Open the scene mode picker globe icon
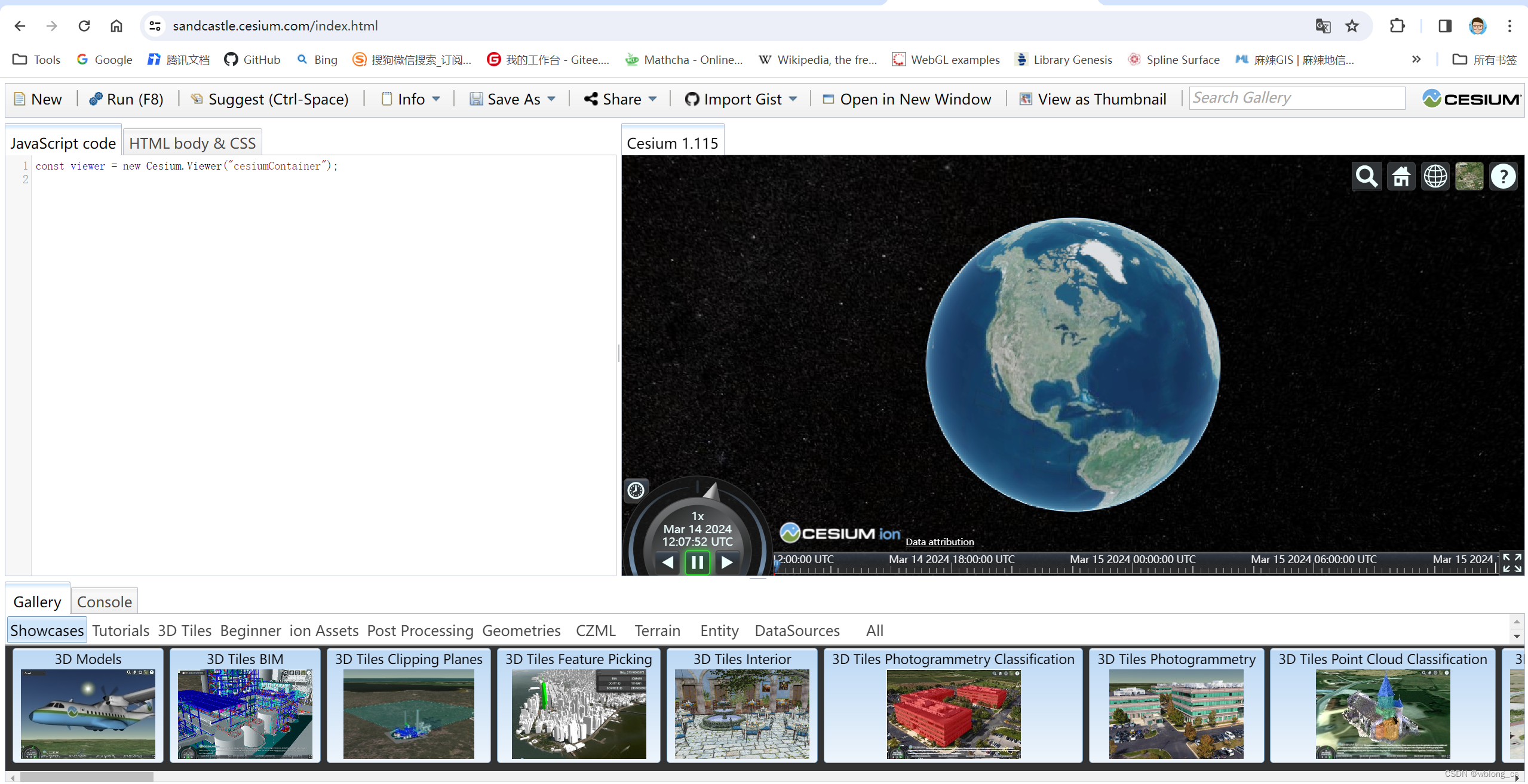The image size is (1528, 784). (x=1435, y=176)
